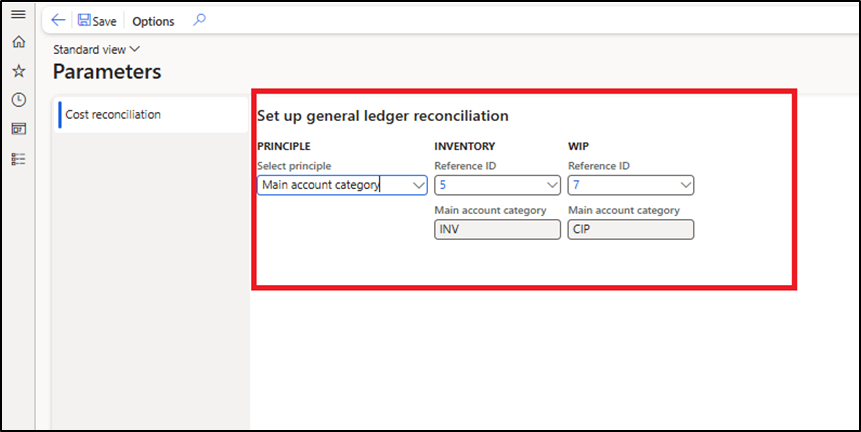
Task: Click the Set up general ledger reconciliation heading
Action: tap(383, 116)
